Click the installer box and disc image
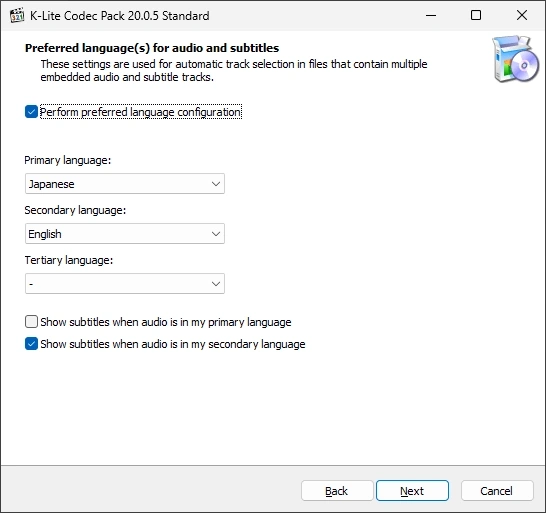 point(516,59)
